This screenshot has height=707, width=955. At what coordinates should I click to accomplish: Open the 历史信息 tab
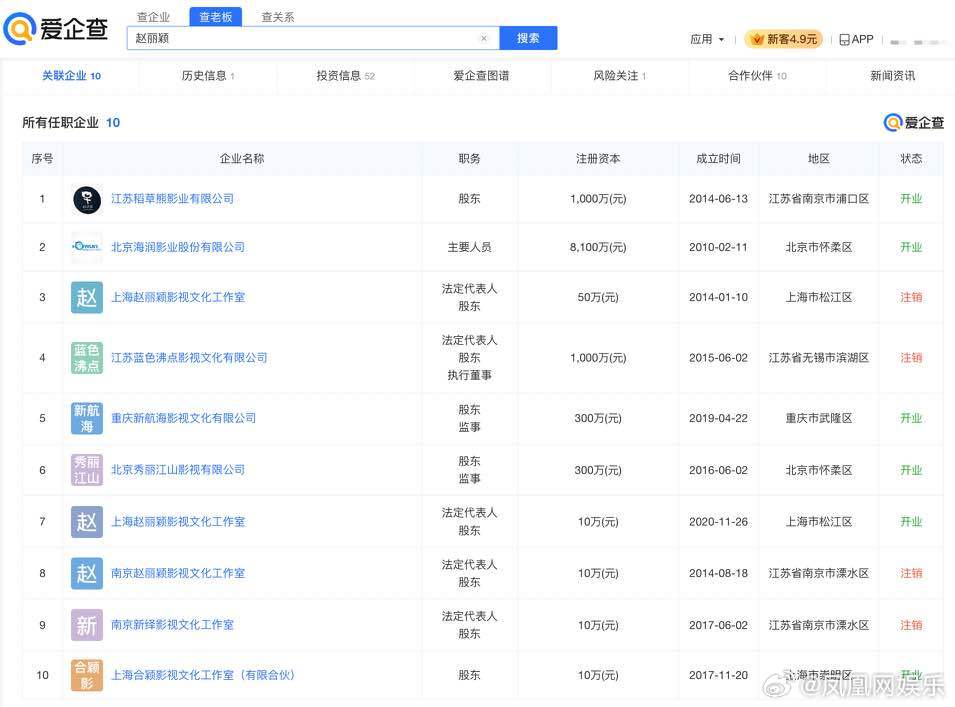(x=208, y=76)
